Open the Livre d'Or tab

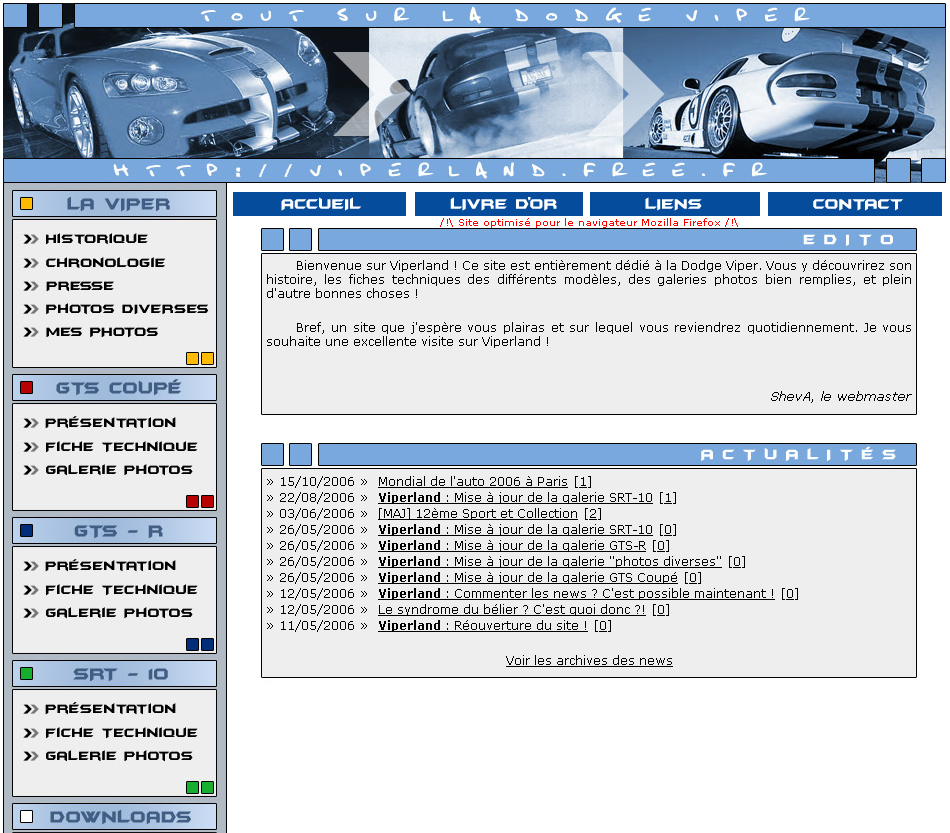[499, 204]
